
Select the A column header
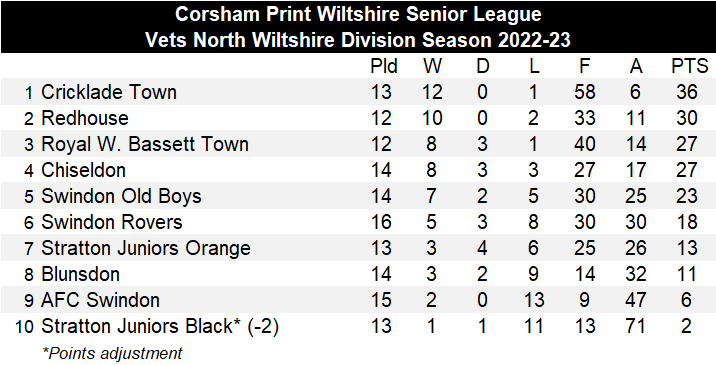coord(636,67)
